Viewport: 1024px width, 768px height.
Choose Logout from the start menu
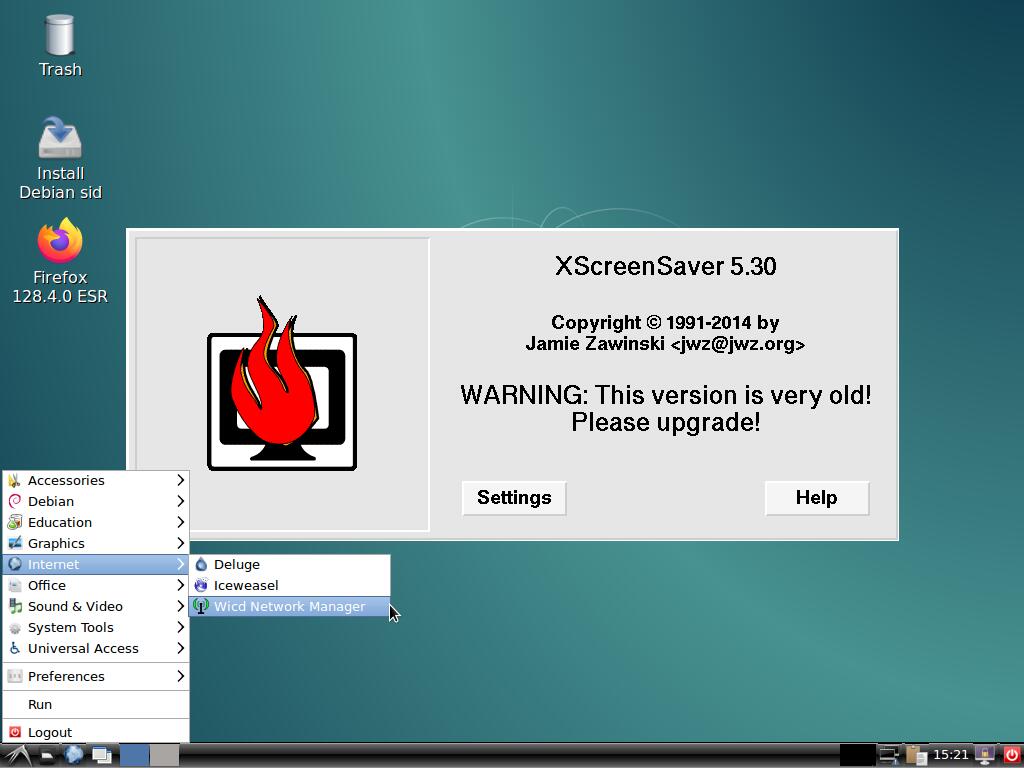[x=96, y=732]
